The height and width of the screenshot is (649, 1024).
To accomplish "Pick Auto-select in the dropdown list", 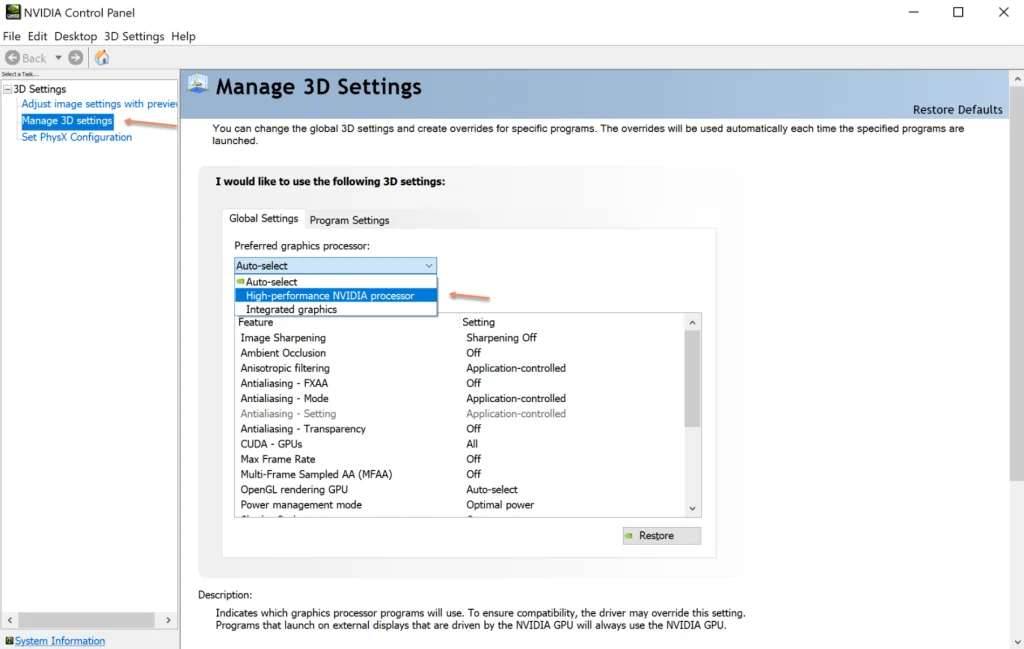I will point(271,282).
